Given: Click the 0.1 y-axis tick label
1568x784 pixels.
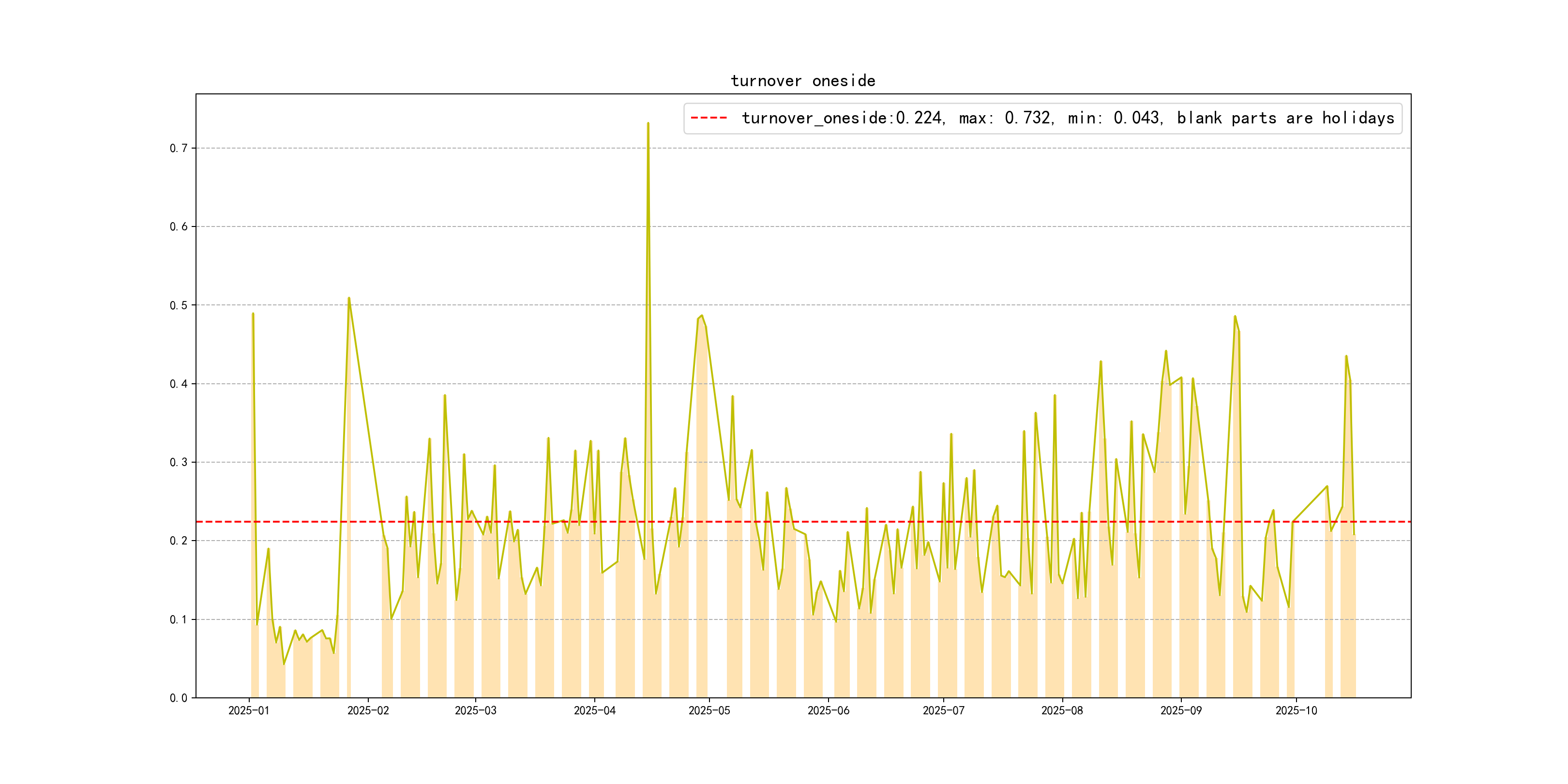Looking at the screenshot, I should pyautogui.click(x=179, y=619).
